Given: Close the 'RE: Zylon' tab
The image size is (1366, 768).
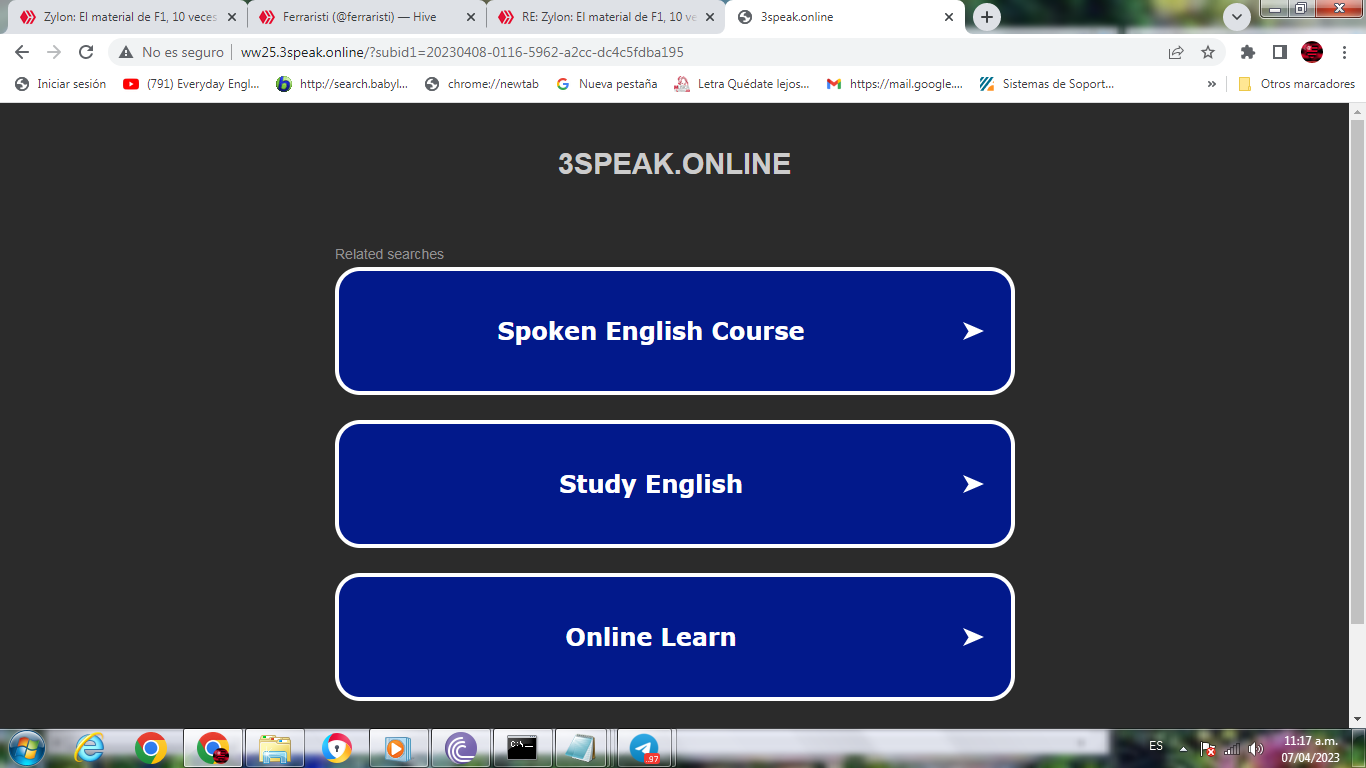Looking at the screenshot, I should pos(710,17).
